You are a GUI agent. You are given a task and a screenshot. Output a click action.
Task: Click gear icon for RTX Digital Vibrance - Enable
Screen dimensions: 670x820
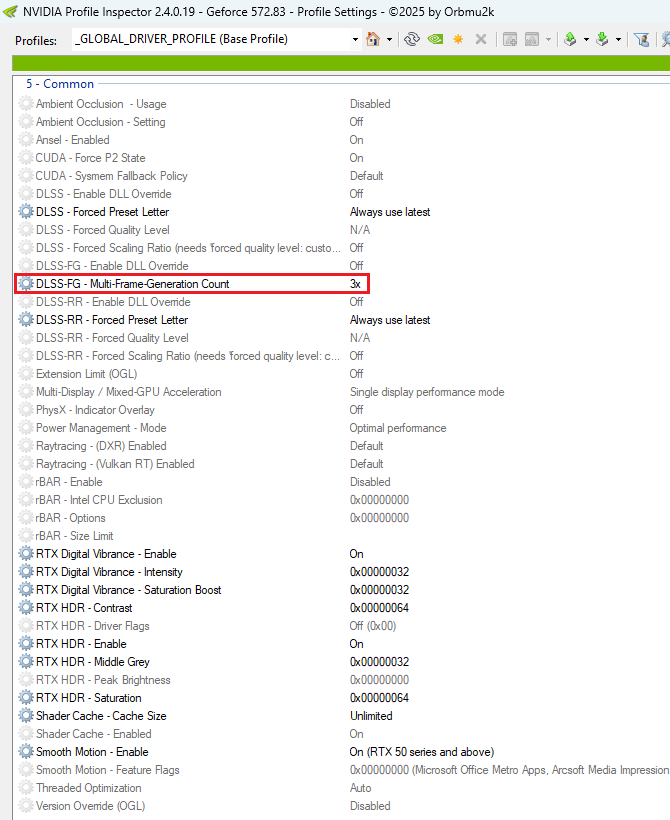point(26,554)
